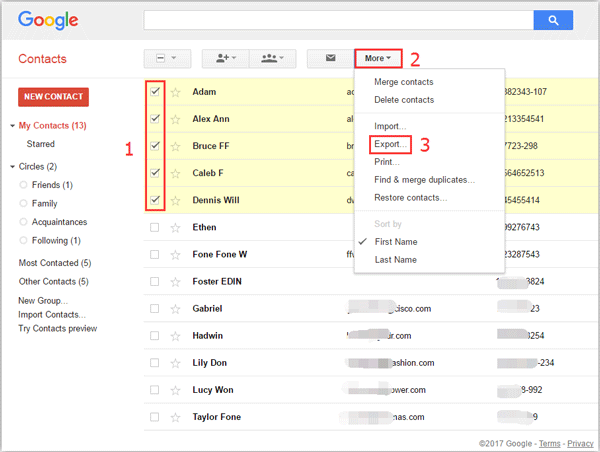Screen dimensions: 600x452
Task: Collapse the Circles section
Action: (12, 166)
